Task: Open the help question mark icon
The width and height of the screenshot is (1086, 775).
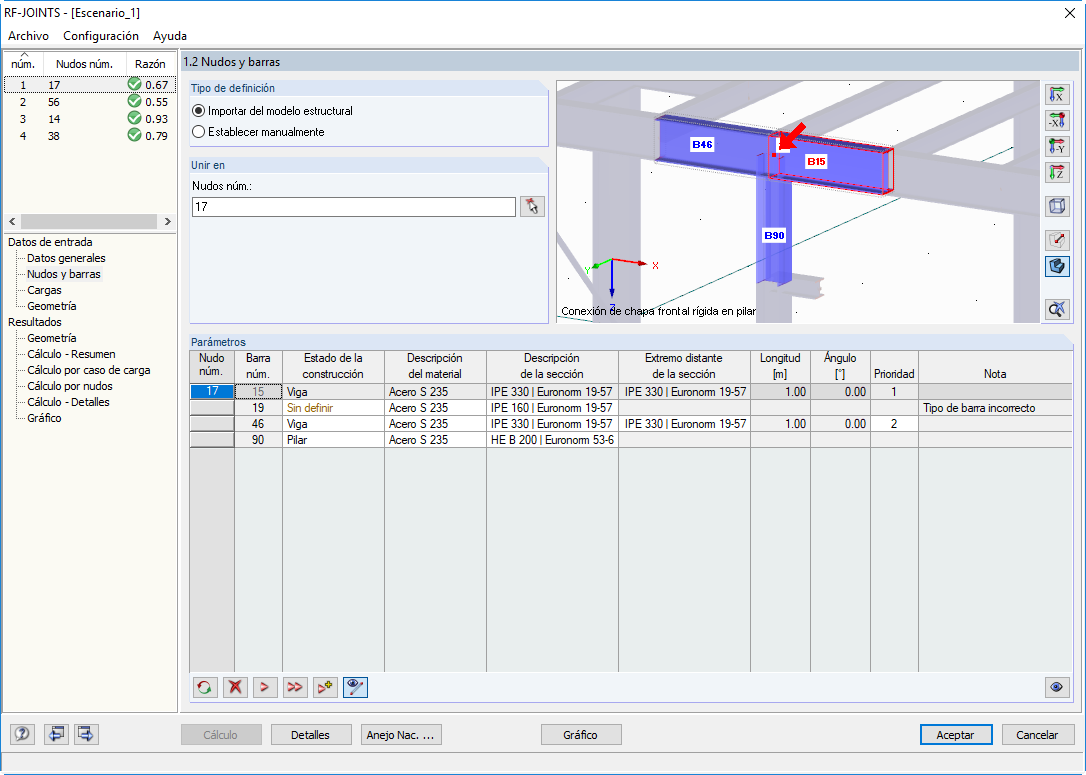Action: click(22, 734)
